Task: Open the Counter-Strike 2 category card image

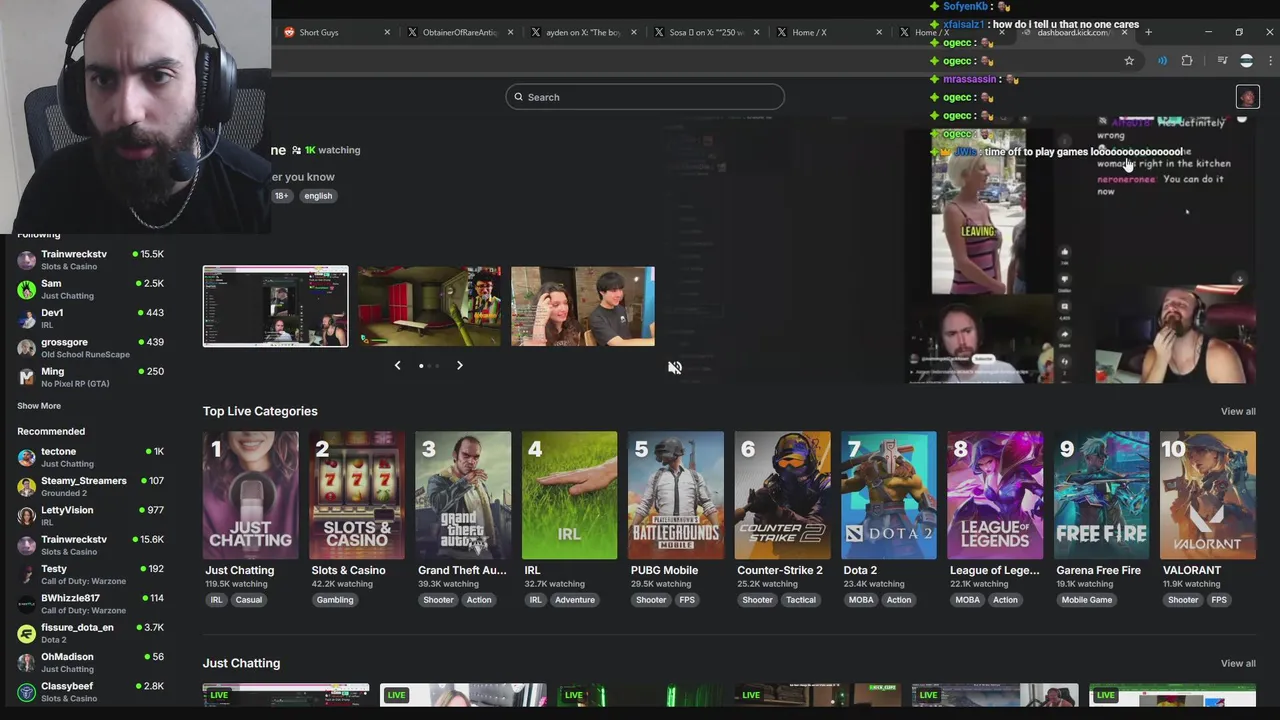Action: coord(782,495)
